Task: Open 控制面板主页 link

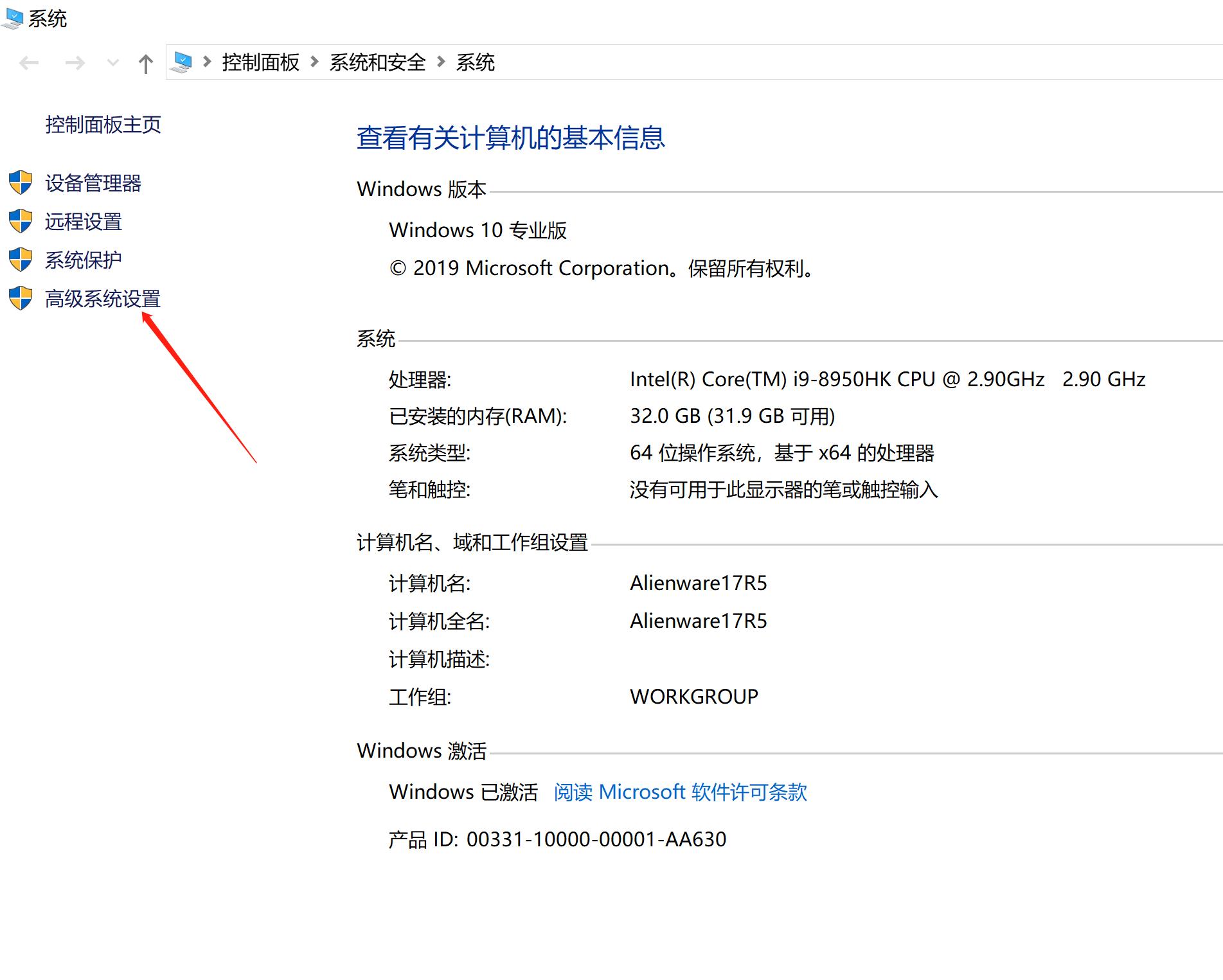Action: (x=103, y=125)
